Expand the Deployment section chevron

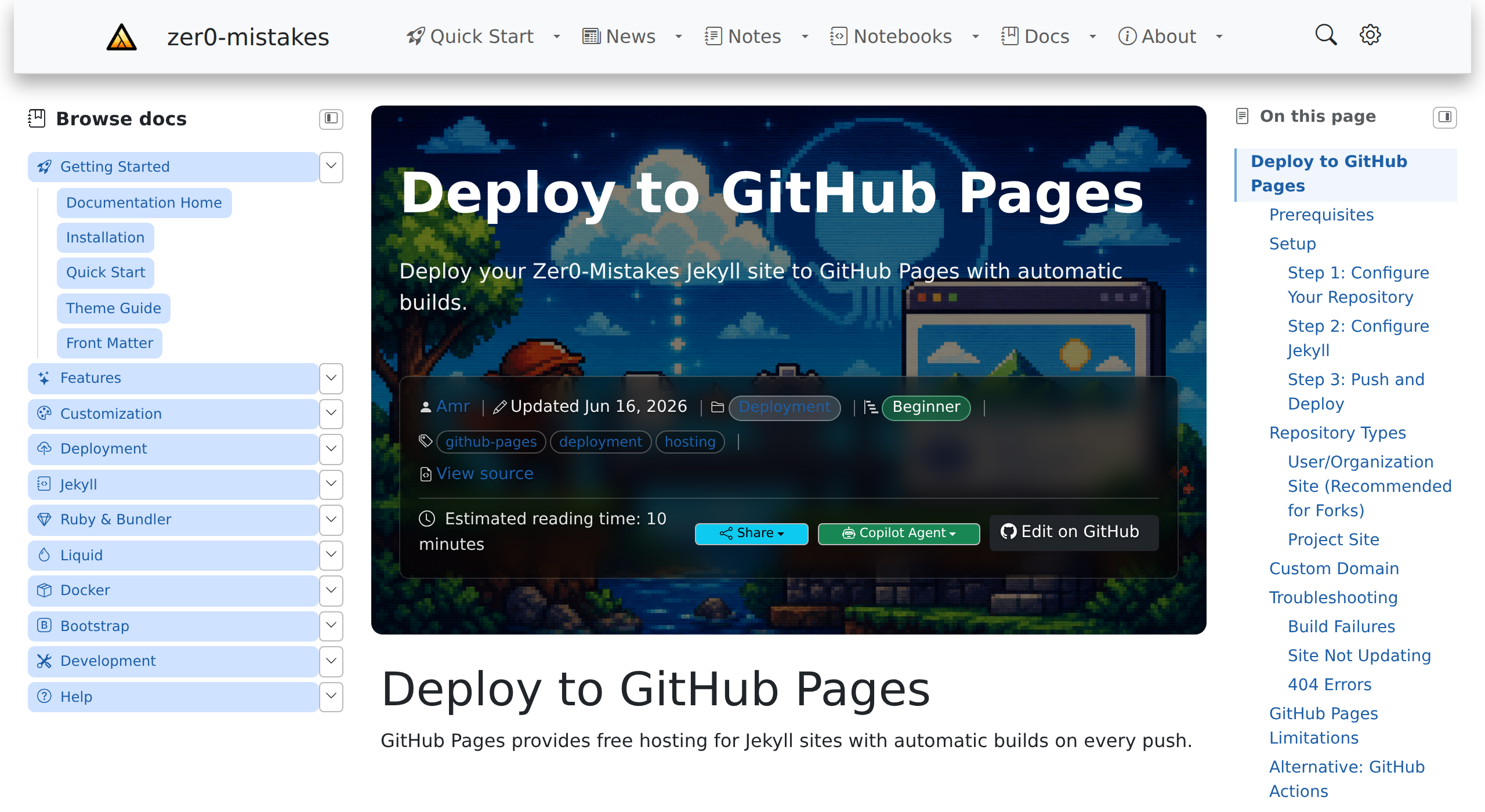331,449
